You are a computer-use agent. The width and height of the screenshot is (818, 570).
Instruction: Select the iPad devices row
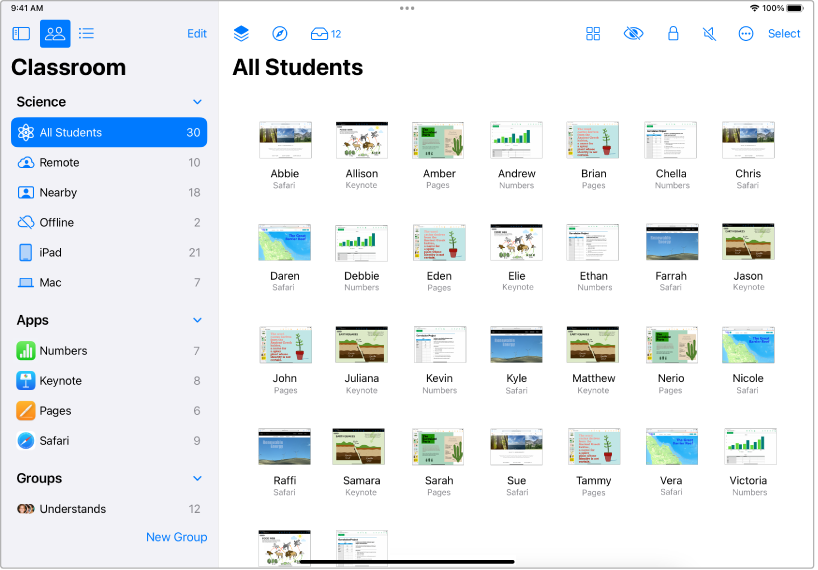tap(109, 252)
